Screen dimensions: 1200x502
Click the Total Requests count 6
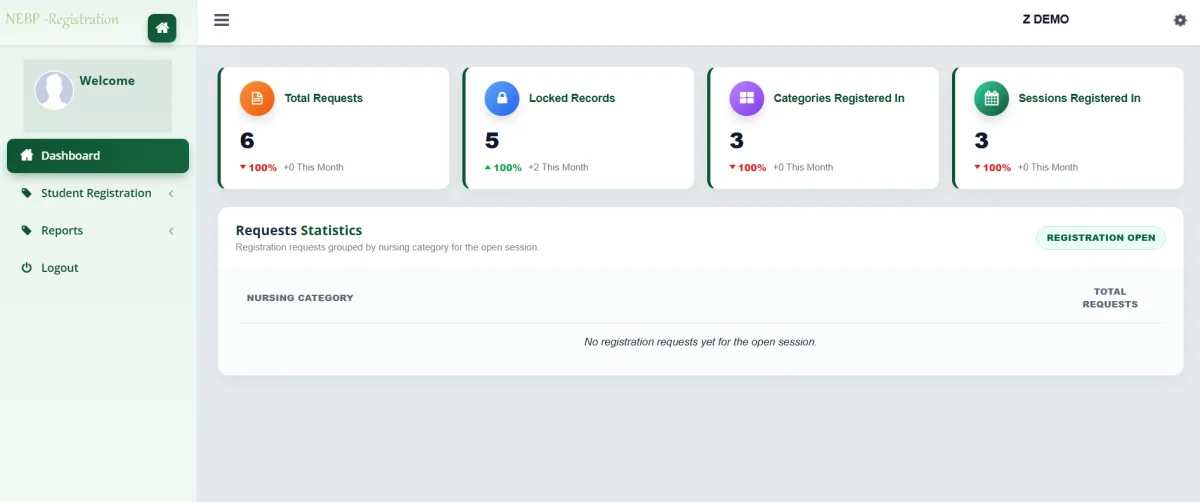click(247, 141)
